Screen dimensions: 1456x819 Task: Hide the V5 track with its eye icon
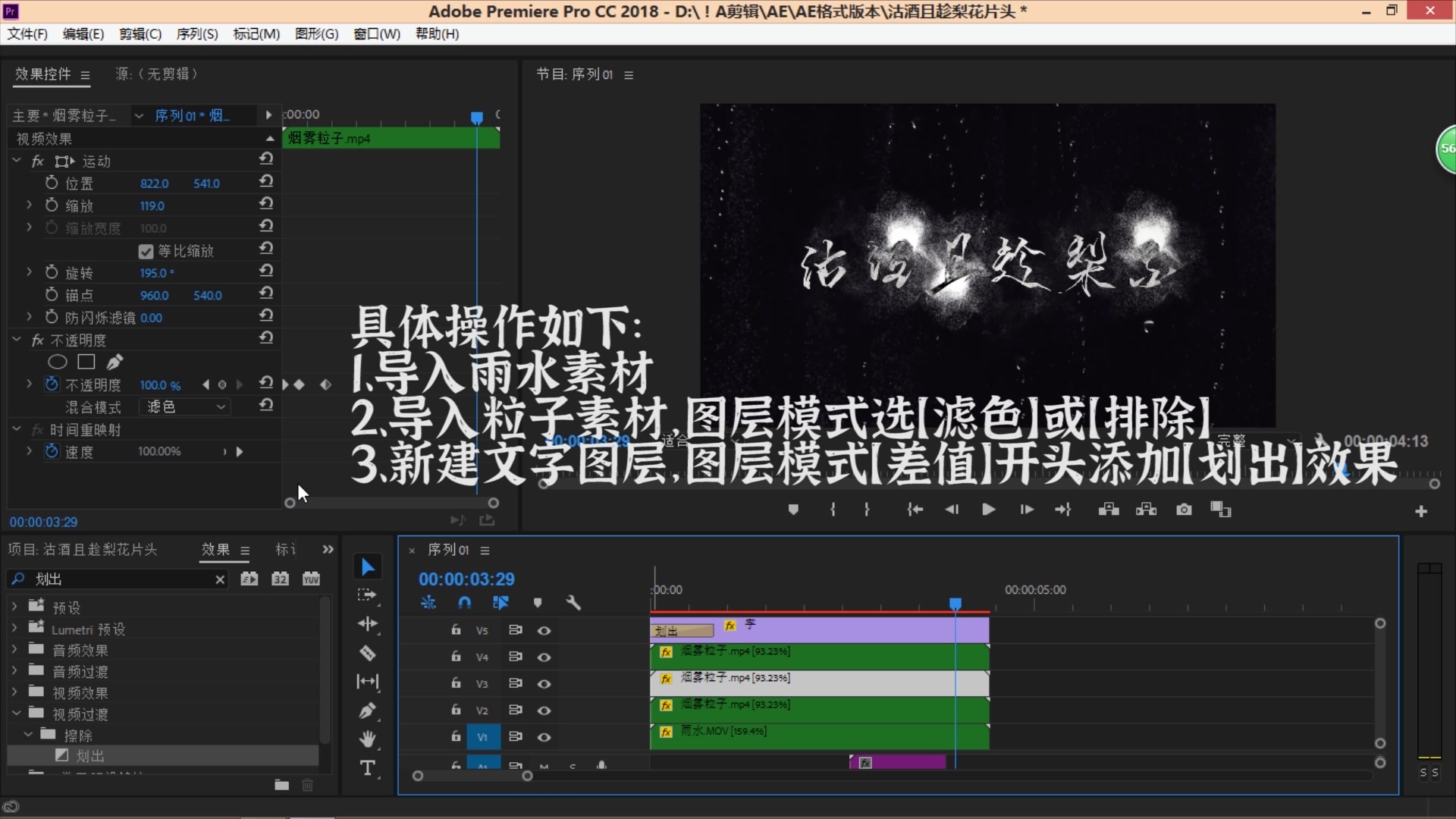(544, 630)
